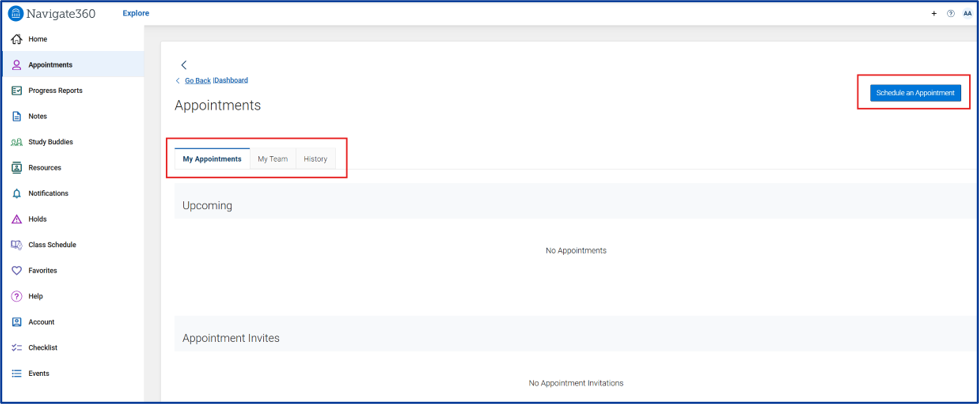Open the Checklist icon
Screen dimensions: 979x404
[x=17, y=348]
